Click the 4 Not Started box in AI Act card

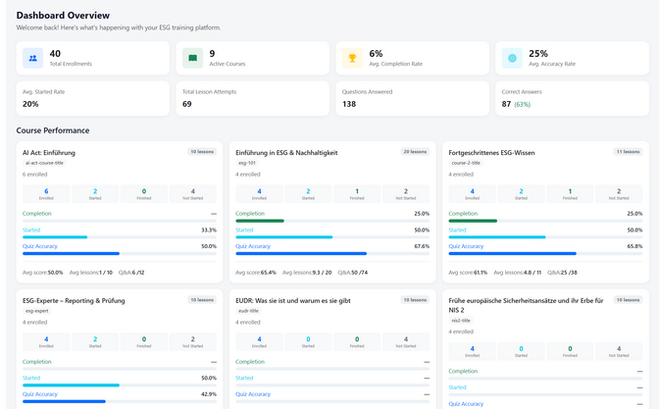[x=193, y=194]
